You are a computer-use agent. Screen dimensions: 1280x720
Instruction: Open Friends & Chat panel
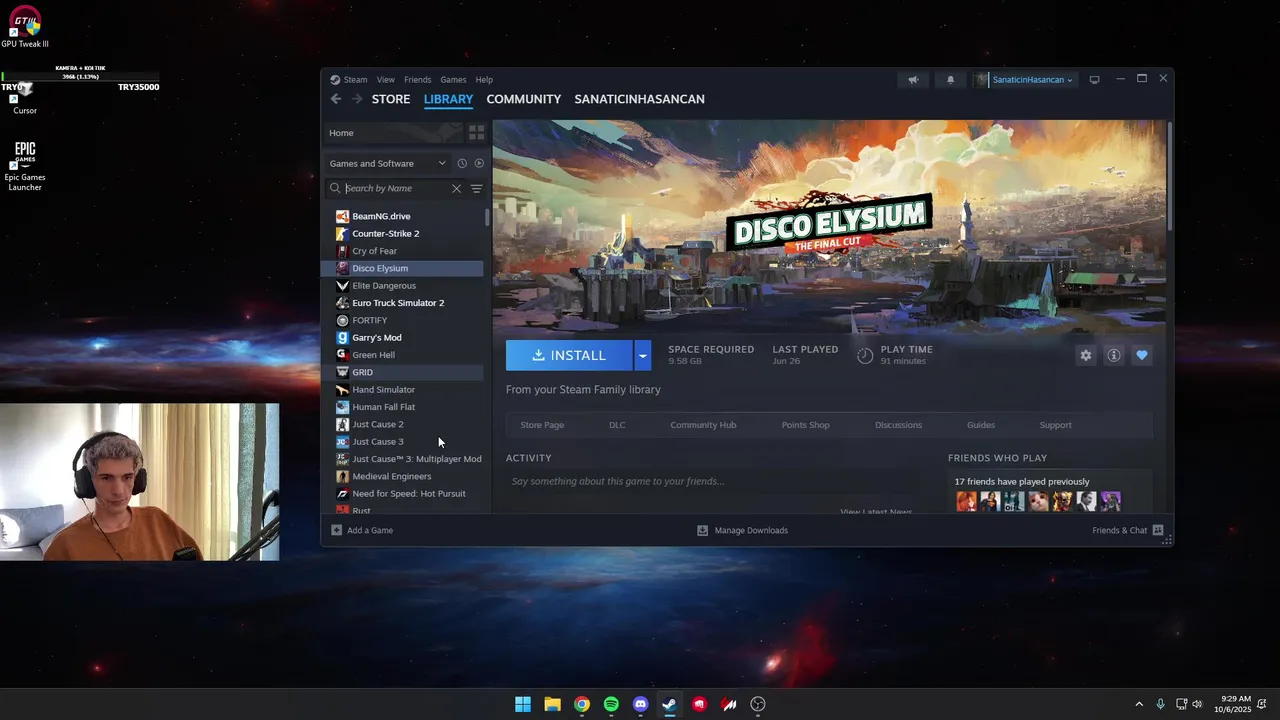click(1128, 530)
